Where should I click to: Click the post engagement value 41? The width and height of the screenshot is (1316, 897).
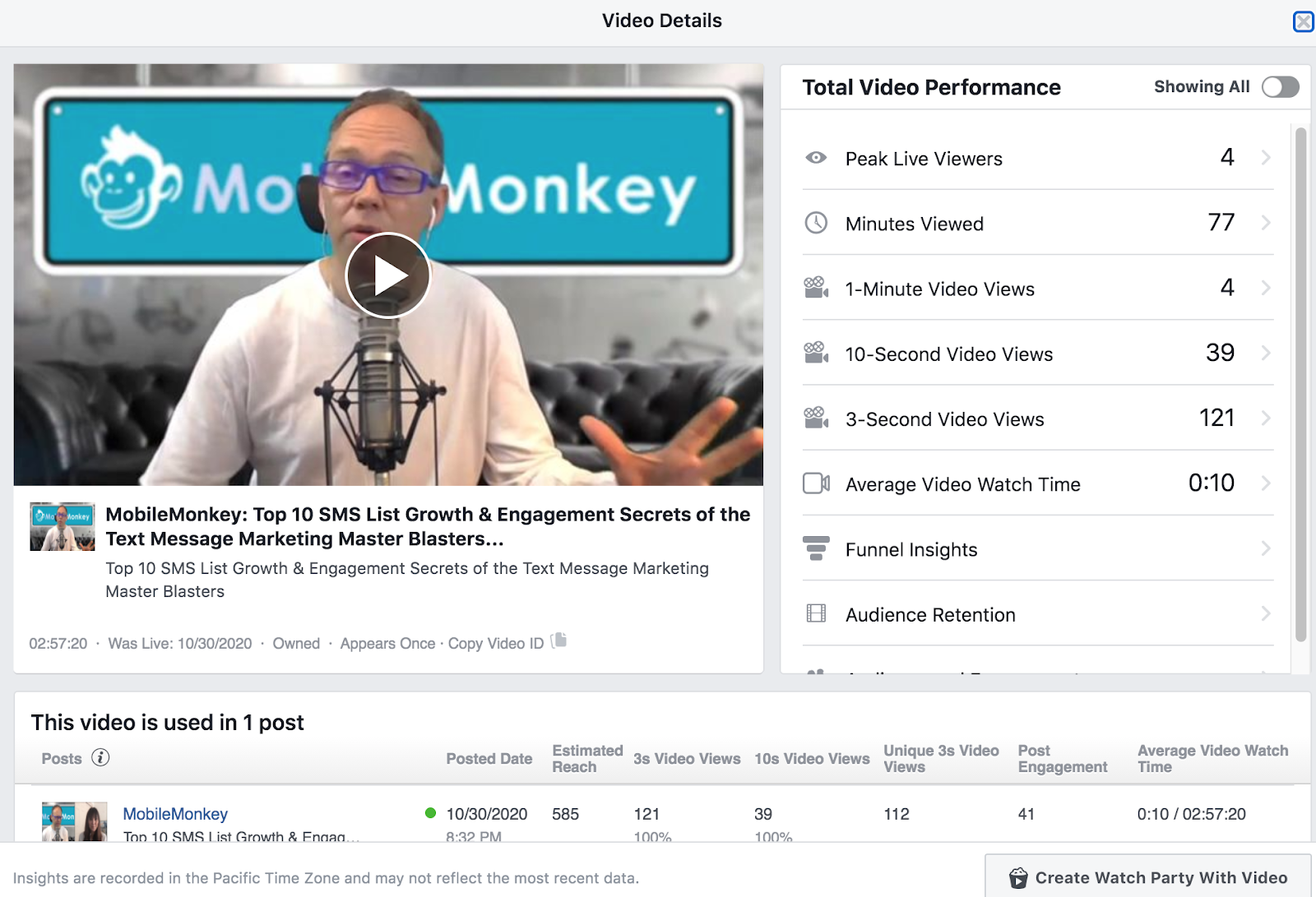coord(1026,814)
